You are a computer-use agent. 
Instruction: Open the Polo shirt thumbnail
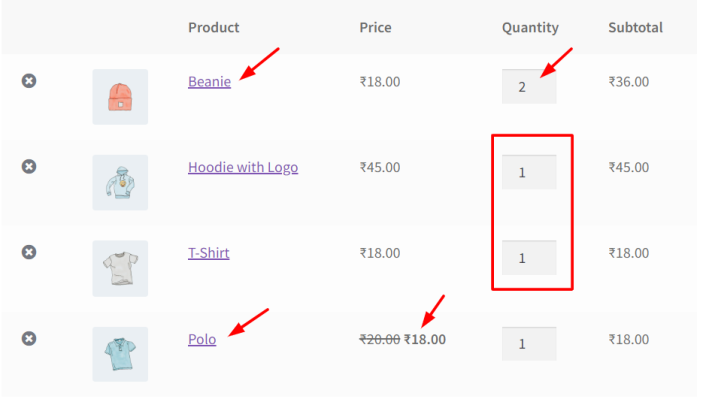click(120, 353)
